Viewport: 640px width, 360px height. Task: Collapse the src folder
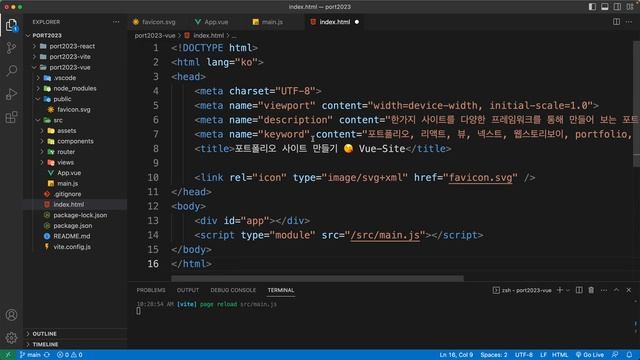(x=76, y=120)
